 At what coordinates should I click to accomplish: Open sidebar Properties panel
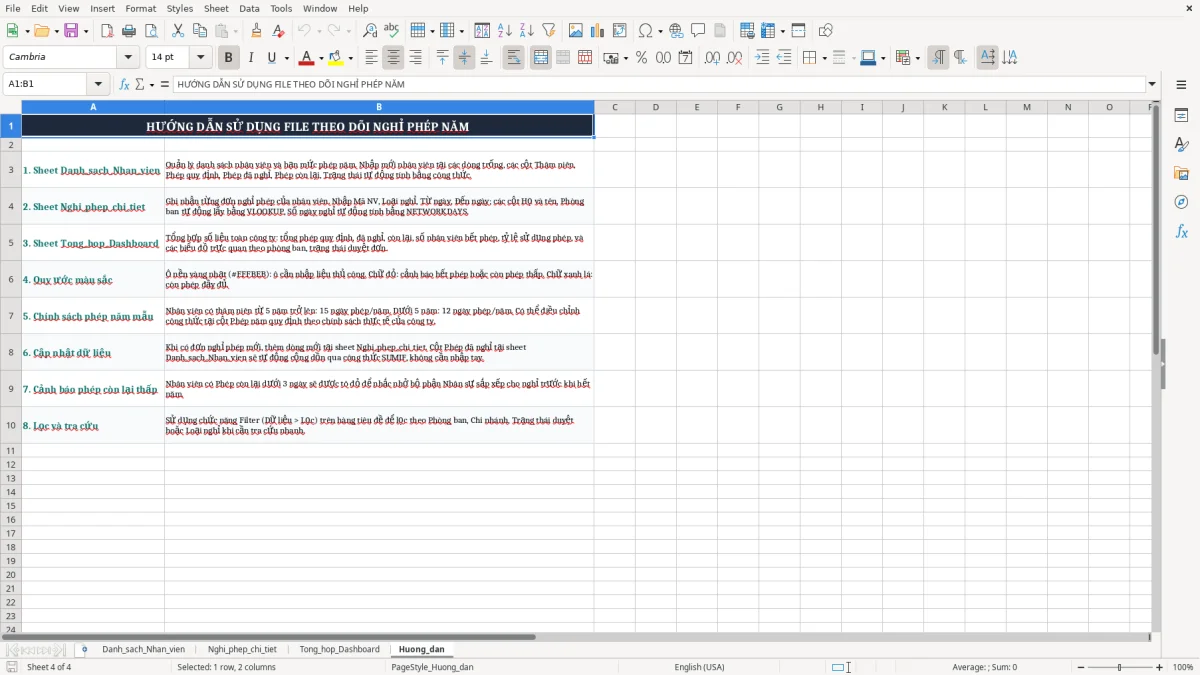[x=1181, y=116]
